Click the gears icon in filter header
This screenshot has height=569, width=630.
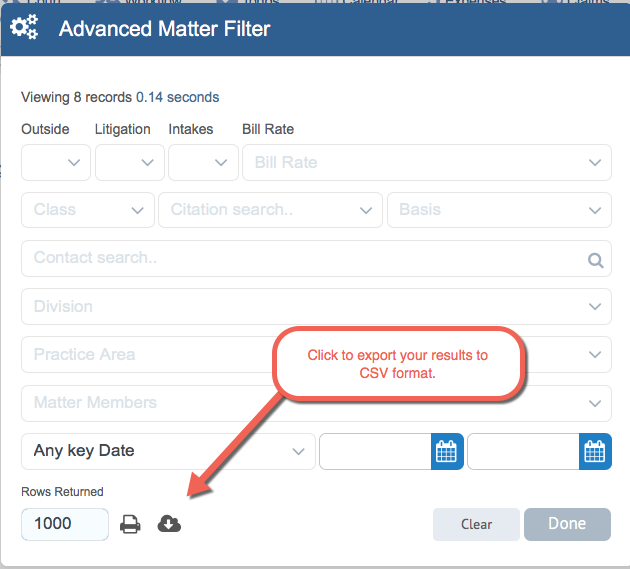tap(24, 27)
